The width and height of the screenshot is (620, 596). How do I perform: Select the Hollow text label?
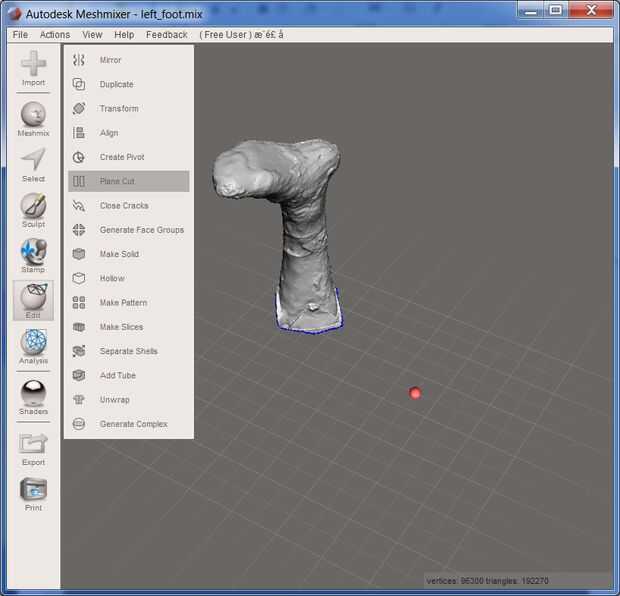tap(112, 278)
